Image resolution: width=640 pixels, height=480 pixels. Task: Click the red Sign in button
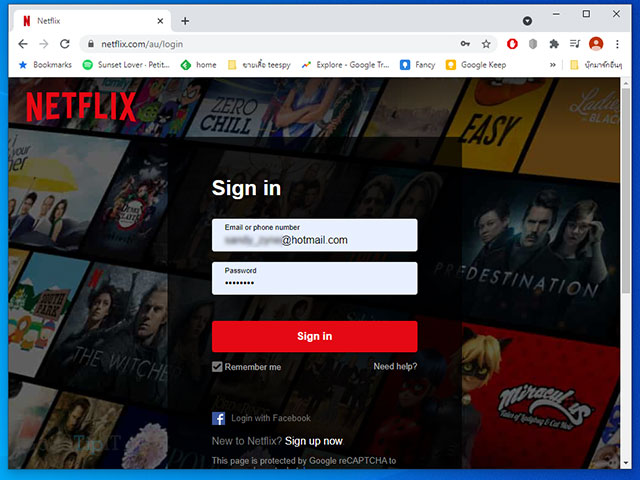click(314, 336)
